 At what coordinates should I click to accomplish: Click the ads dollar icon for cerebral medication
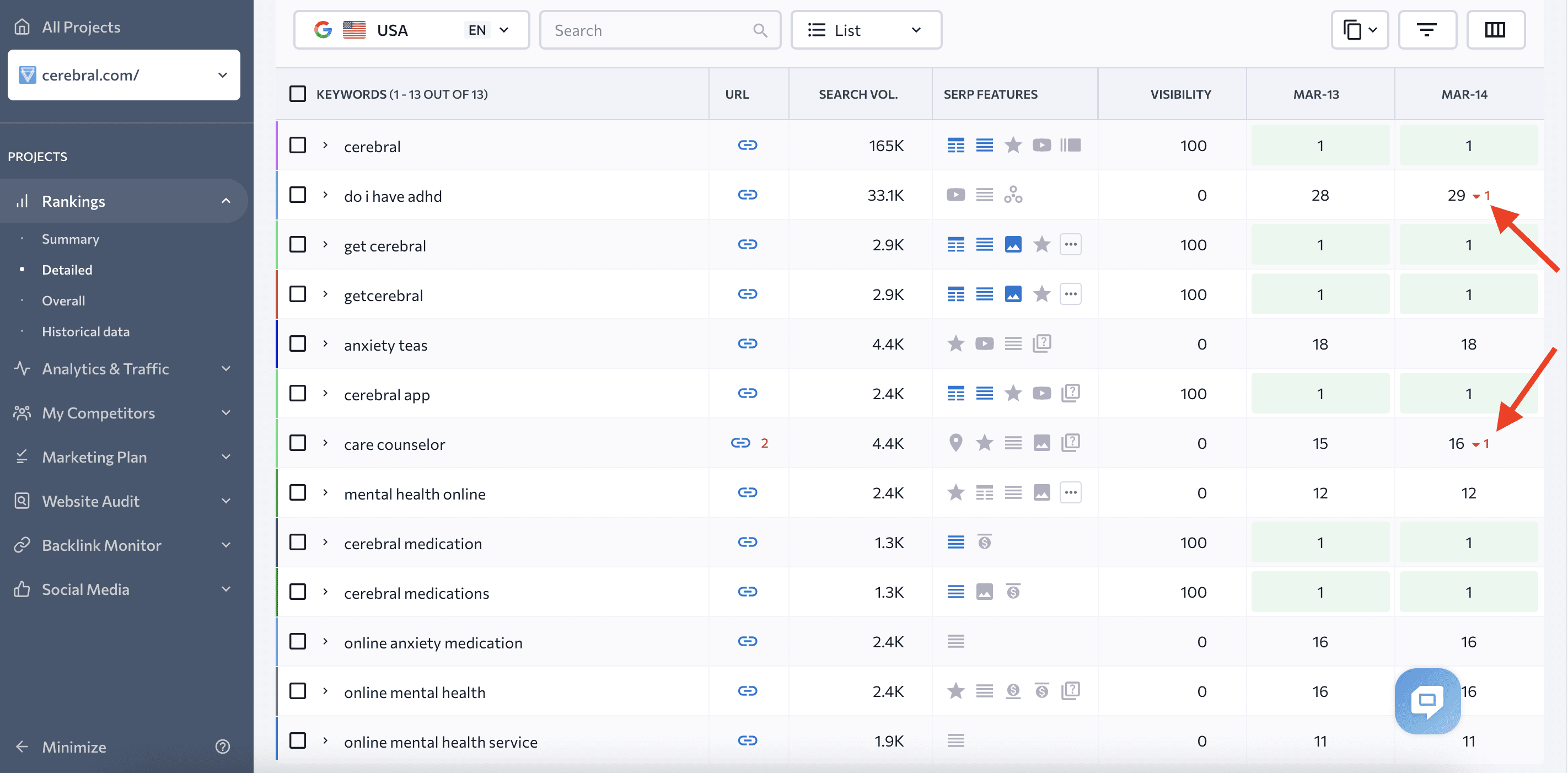click(x=984, y=542)
